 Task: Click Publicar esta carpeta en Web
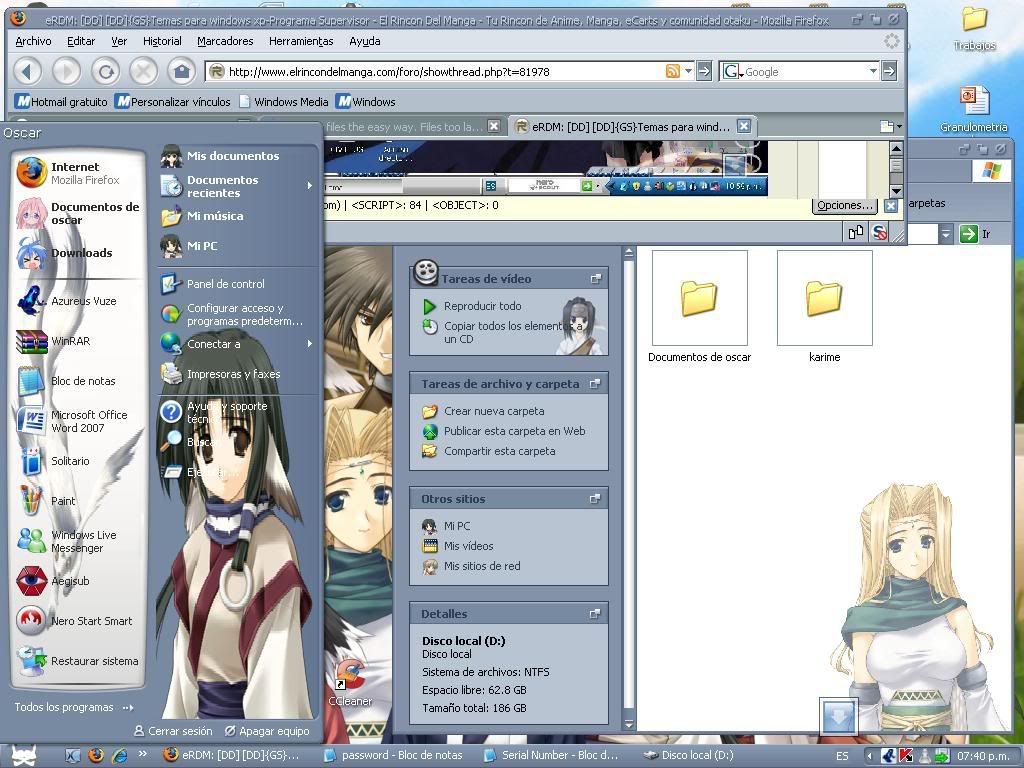(x=514, y=431)
